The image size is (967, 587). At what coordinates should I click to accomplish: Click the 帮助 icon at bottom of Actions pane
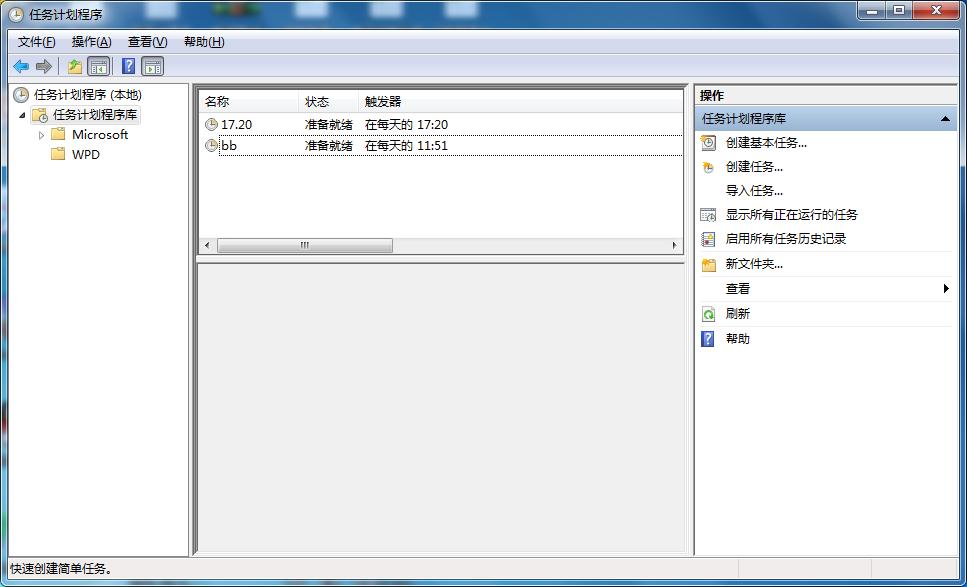[x=708, y=337]
